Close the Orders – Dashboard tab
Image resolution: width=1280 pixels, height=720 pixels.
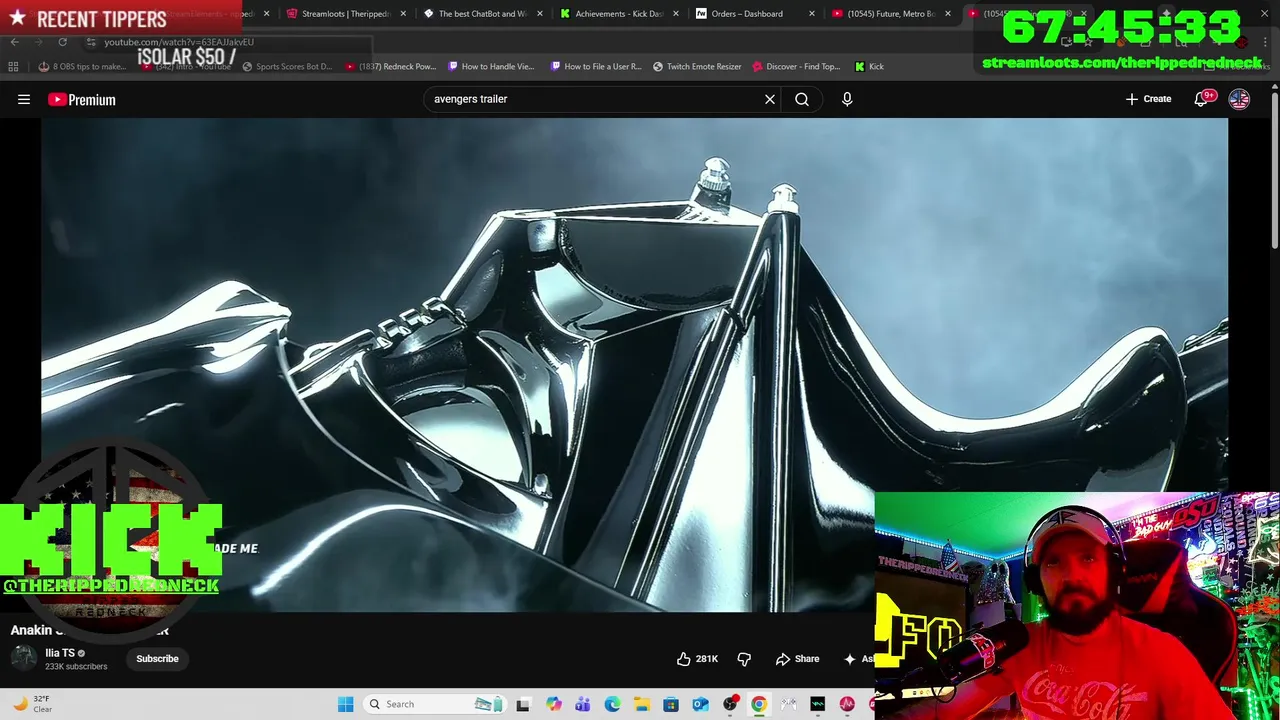coord(812,14)
